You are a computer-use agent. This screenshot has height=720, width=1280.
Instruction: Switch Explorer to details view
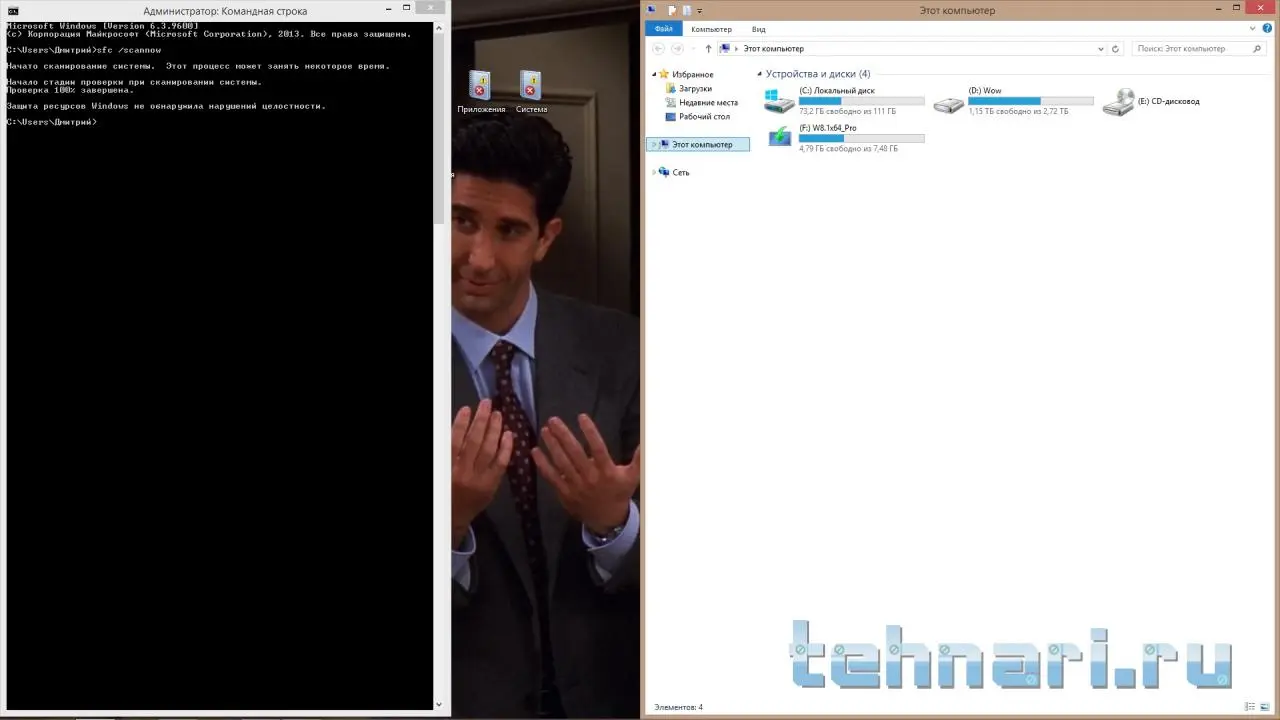(x=1251, y=707)
